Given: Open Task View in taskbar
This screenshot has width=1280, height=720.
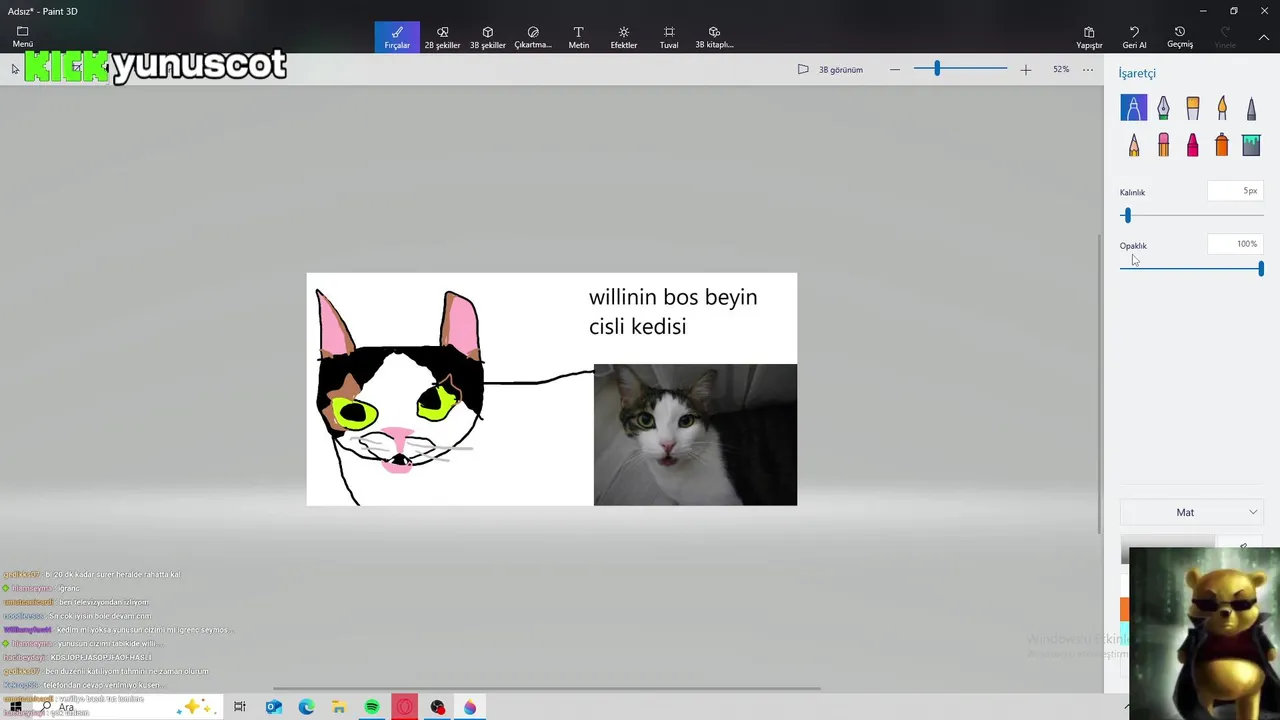Looking at the screenshot, I should (240, 707).
